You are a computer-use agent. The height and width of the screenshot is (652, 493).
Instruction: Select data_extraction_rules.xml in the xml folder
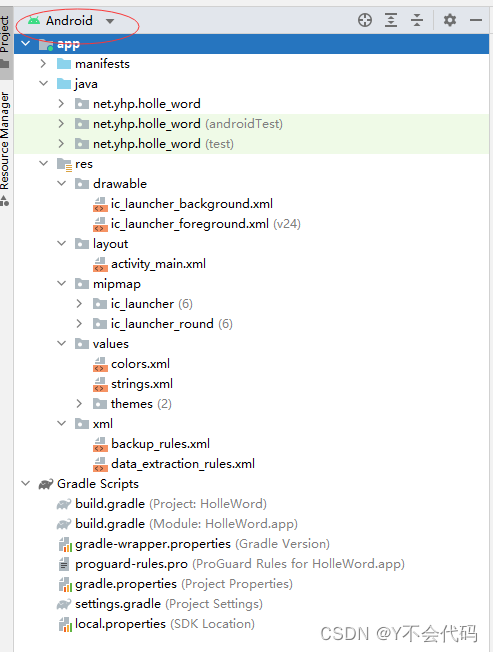pos(183,464)
